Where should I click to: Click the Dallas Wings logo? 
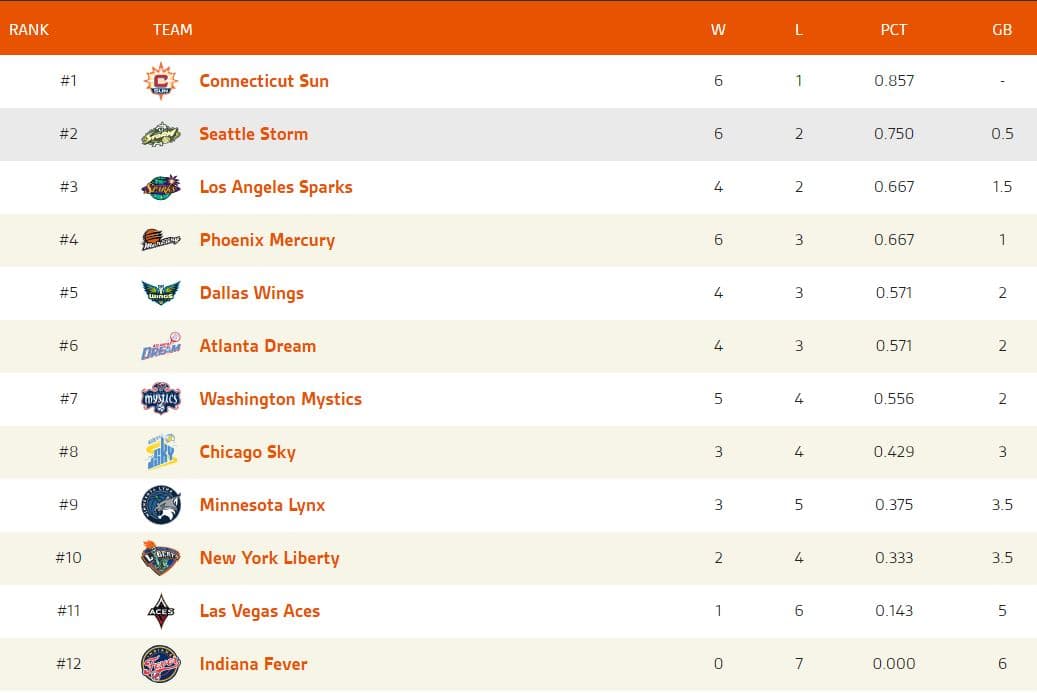pos(161,293)
